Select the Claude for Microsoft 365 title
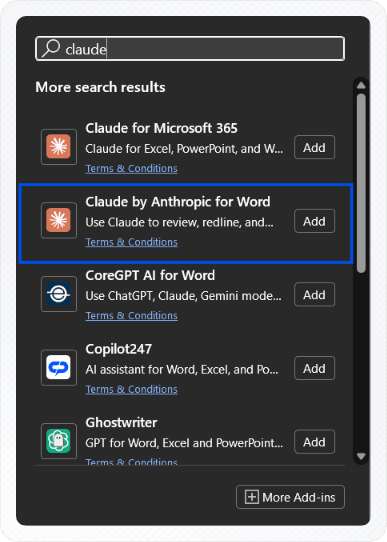The width and height of the screenshot is (387, 542). [161, 128]
